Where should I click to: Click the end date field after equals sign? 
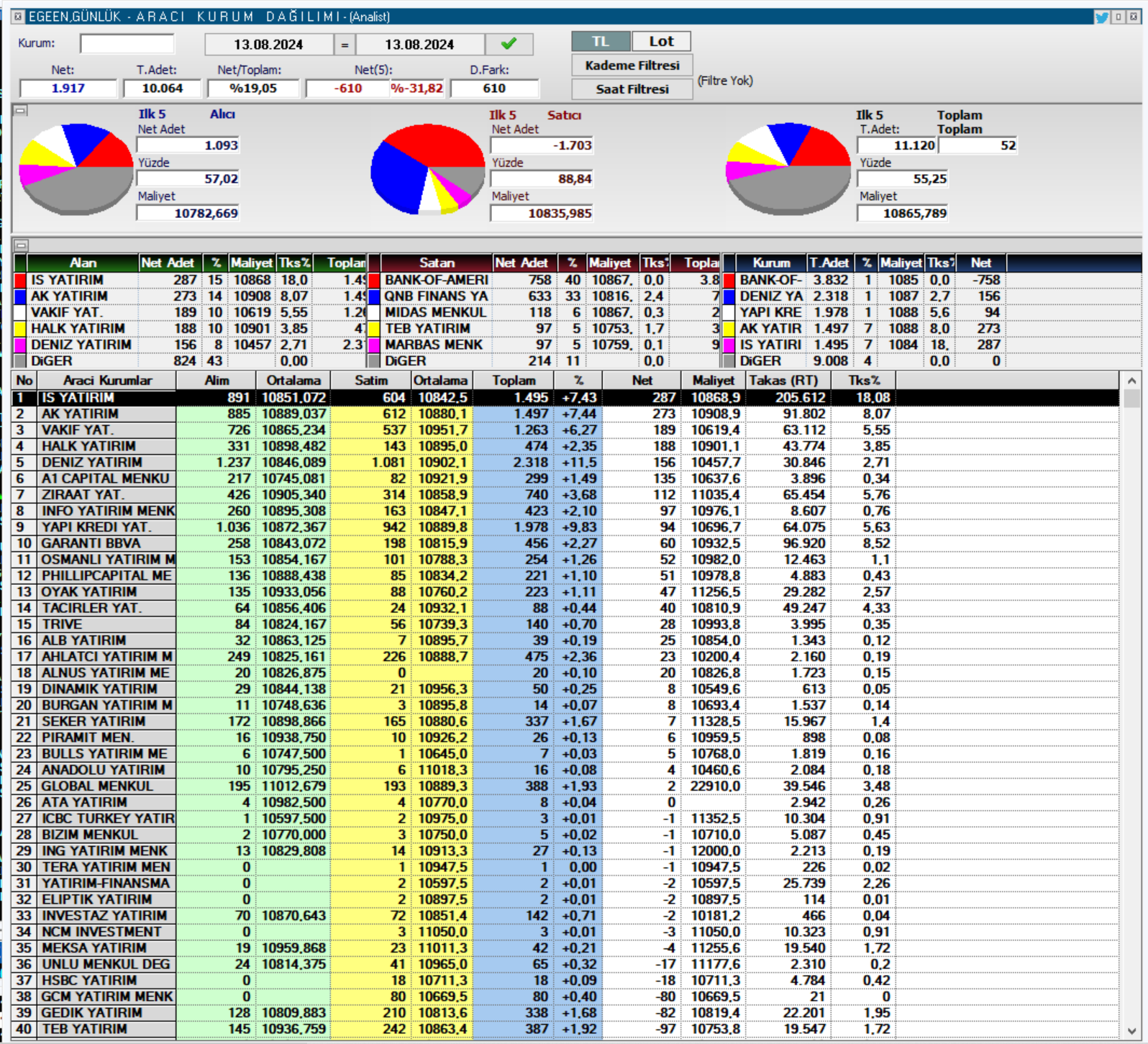419,45
